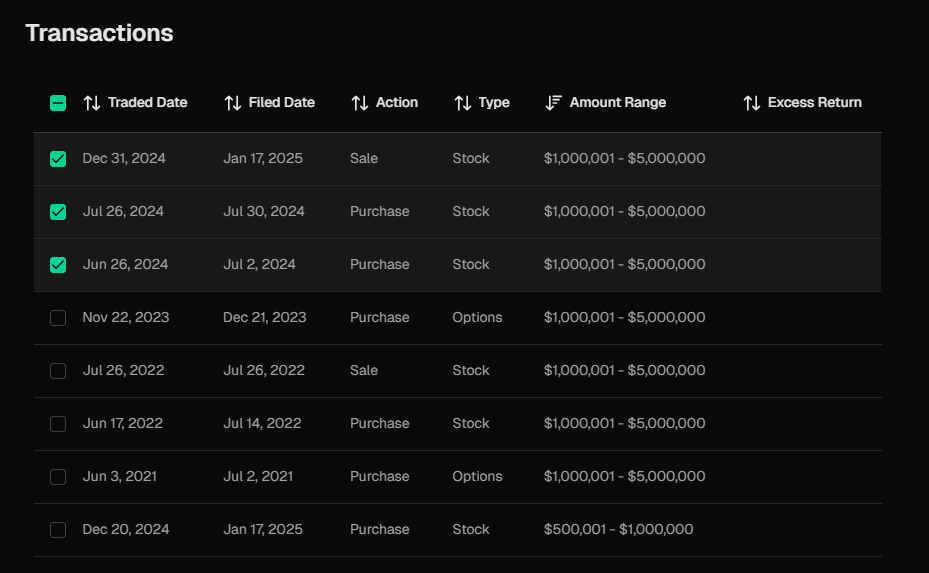Viewport: 929px width, 573px height.
Task: Uncheck the Dec 31, 2024 transaction row
Action: [58, 159]
